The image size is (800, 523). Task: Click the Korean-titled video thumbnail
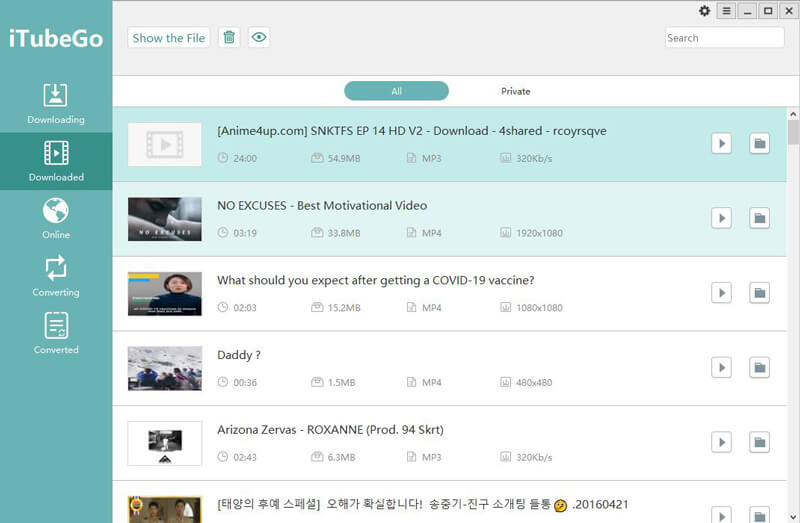pyautogui.click(x=165, y=509)
